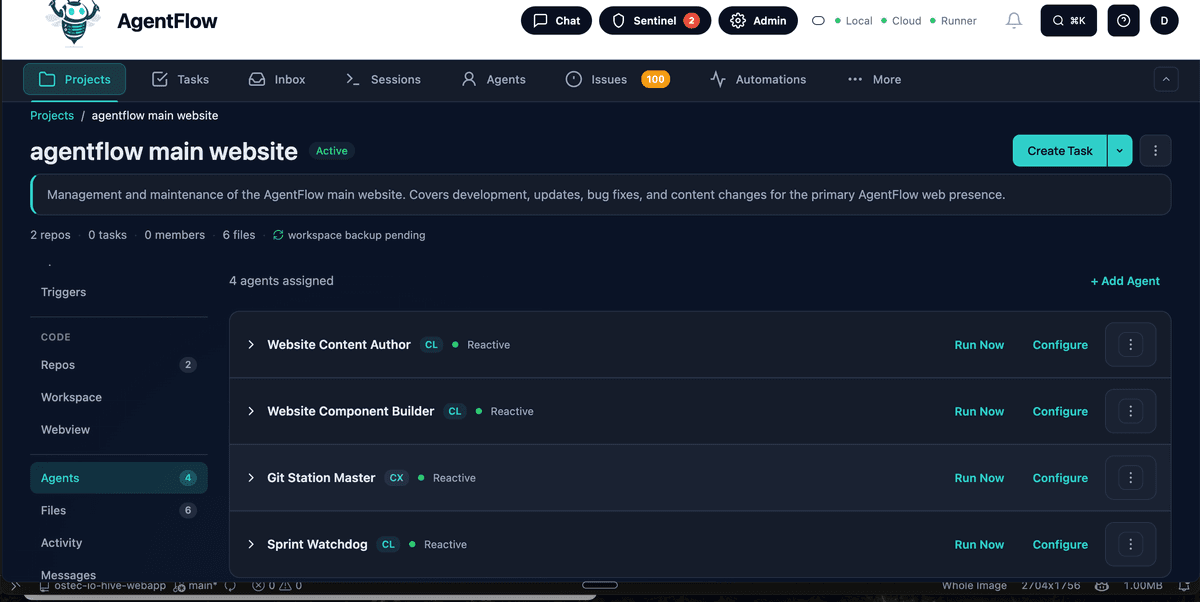Click the workspace backup pending sync icon
This screenshot has height=602, width=1200.
tap(278, 235)
